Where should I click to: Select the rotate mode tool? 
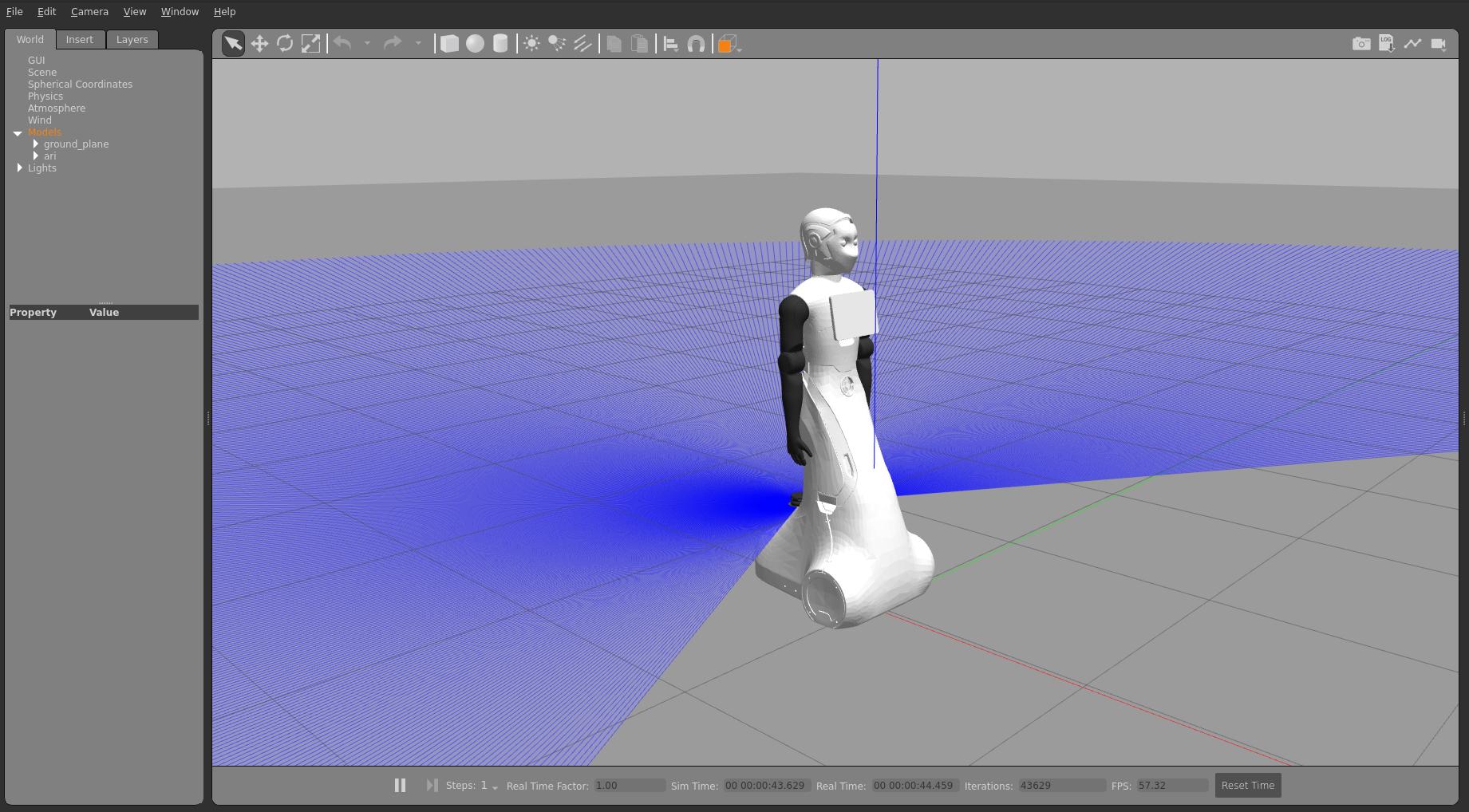[285, 44]
